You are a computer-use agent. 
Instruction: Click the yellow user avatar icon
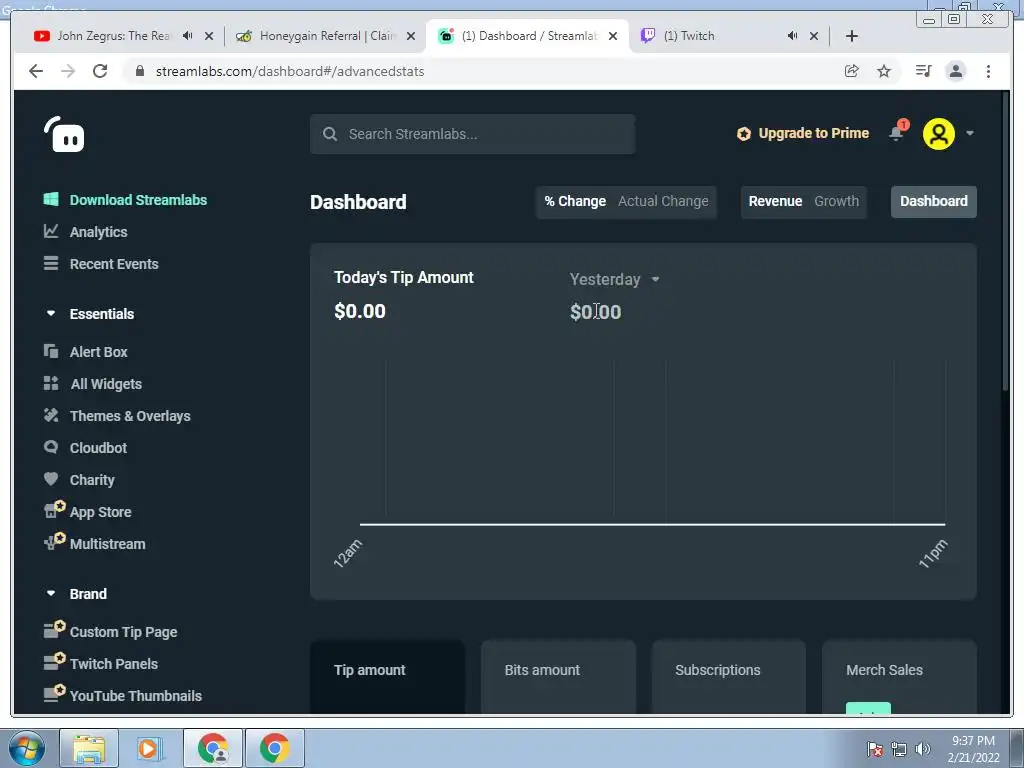pos(938,133)
